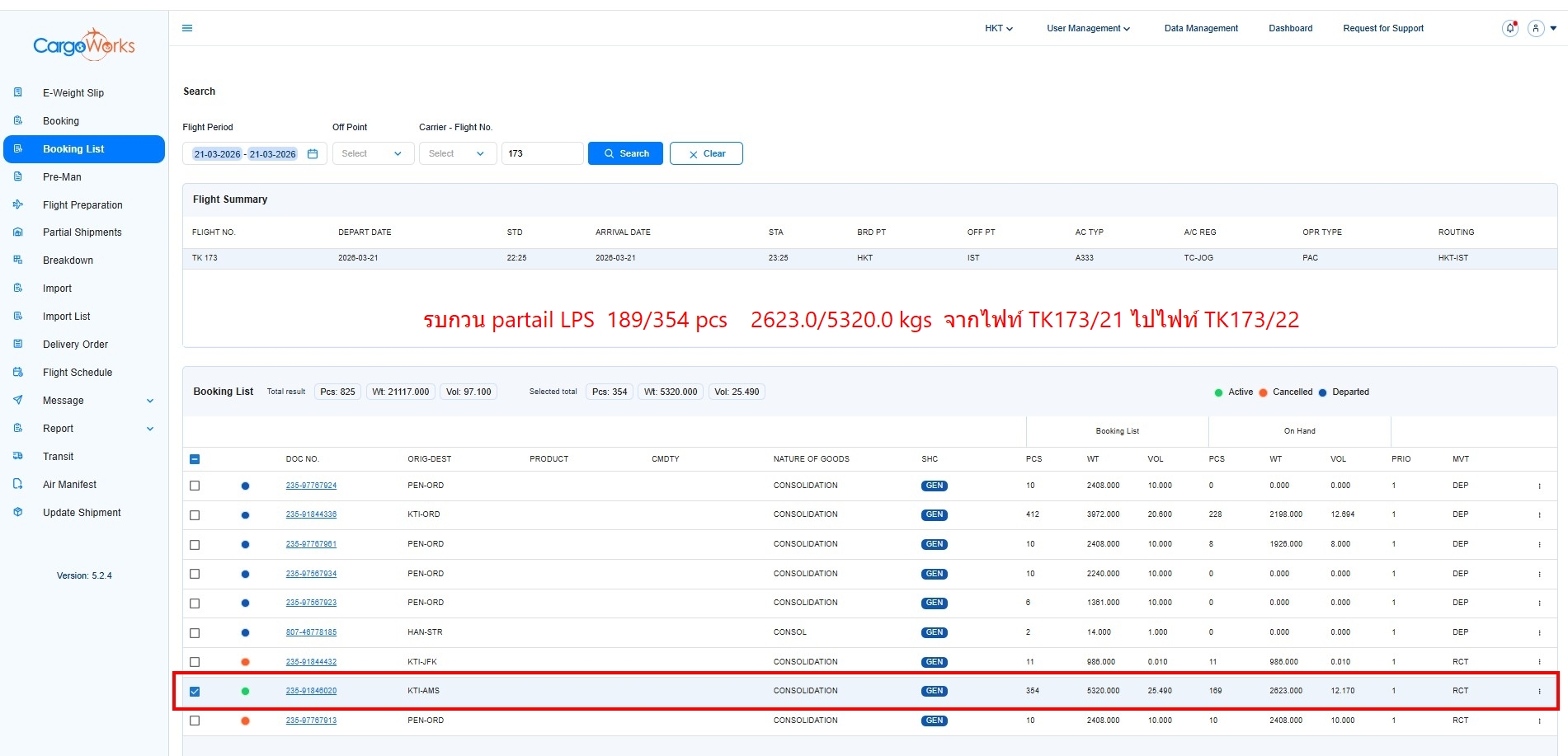1568x756 pixels.
Task: Open document link 235-91844336
Action: tap(311, 514)
